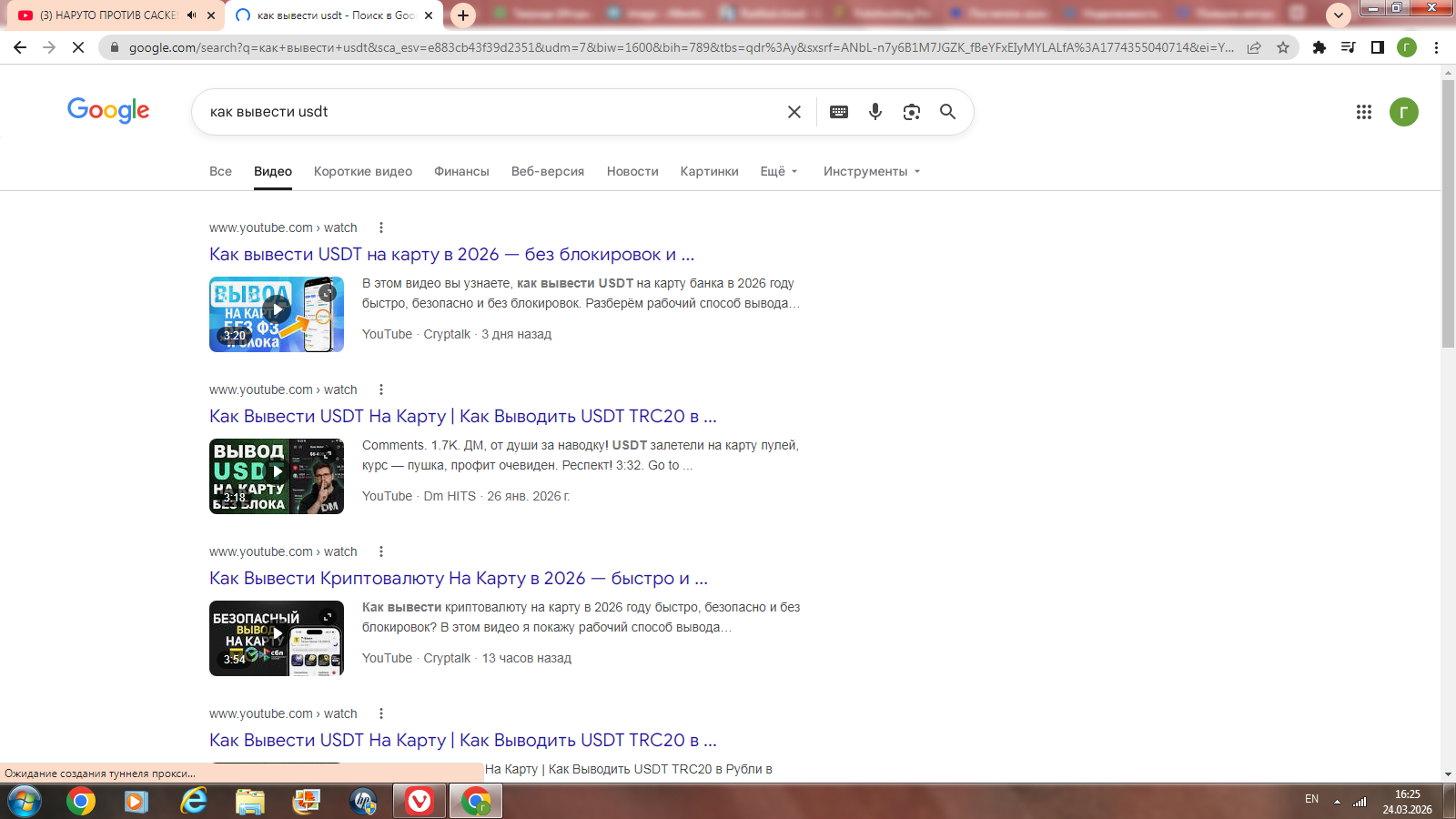Open options menu above the Dm HITS result

click(381, 389)
